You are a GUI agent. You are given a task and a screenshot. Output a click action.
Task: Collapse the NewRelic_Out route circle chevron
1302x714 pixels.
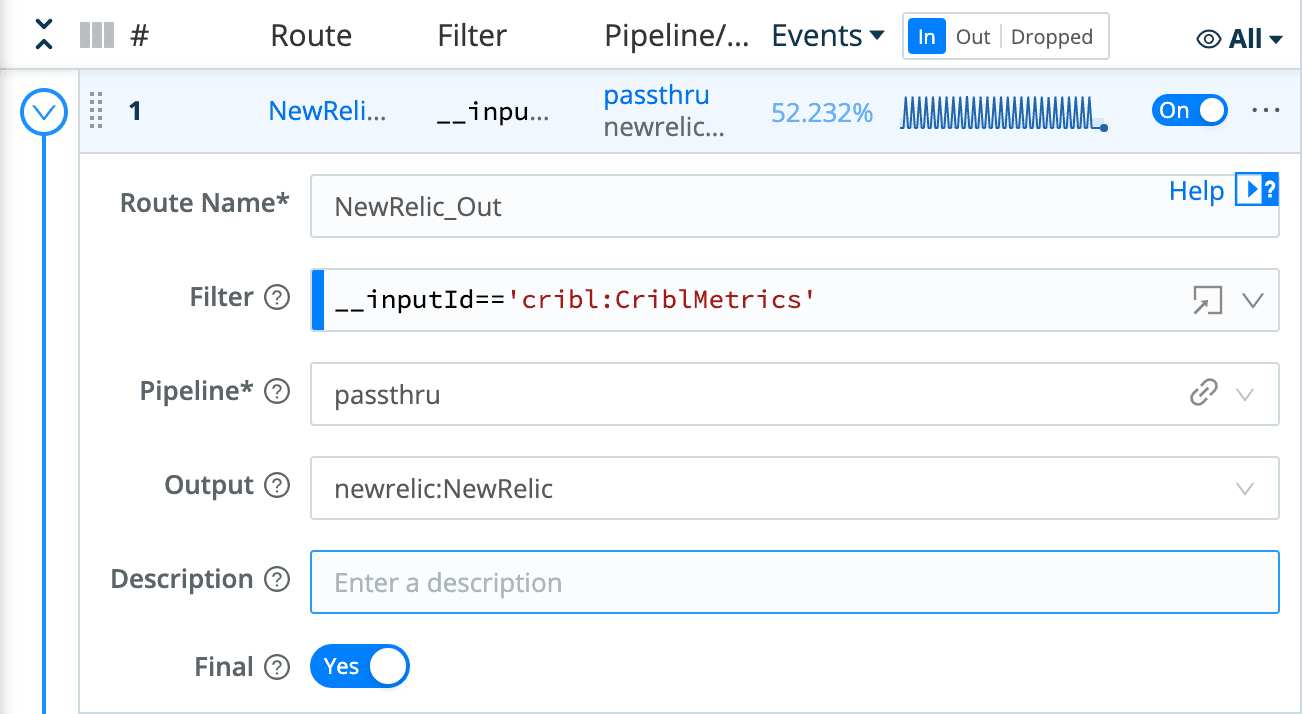click(x=44, y=113)
